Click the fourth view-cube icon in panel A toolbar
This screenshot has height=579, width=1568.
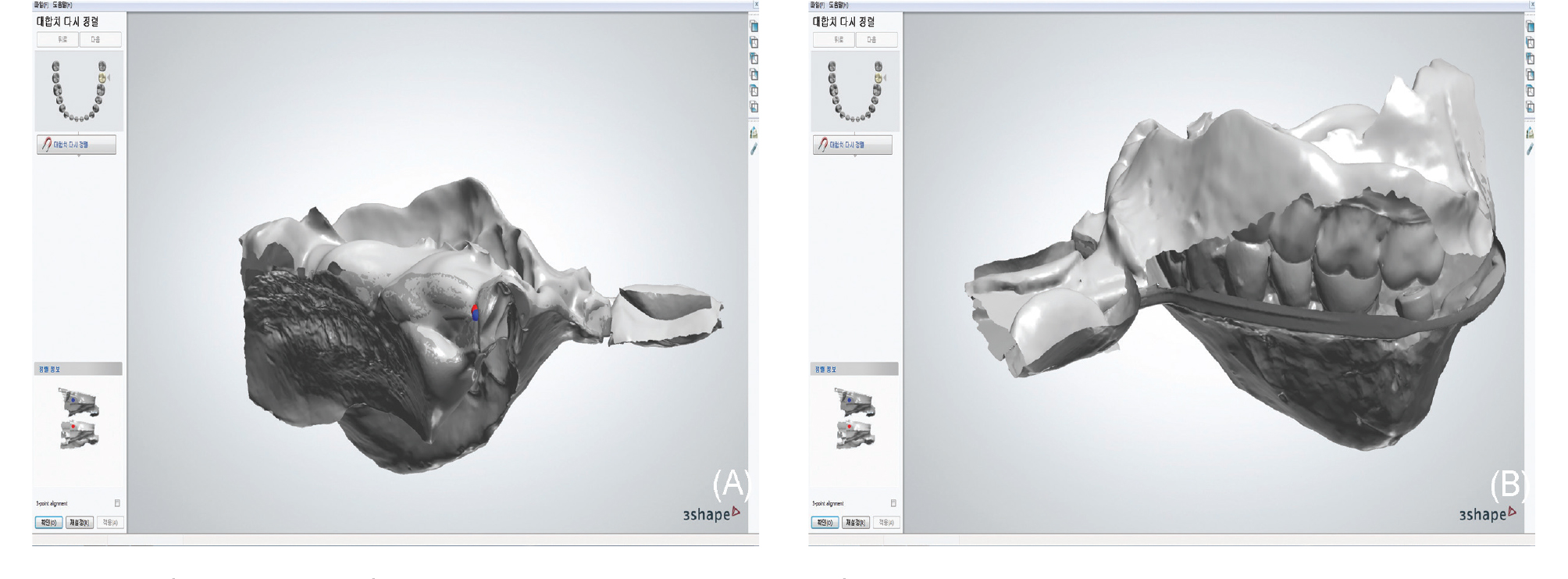pyautogui.click(x=754, y=75)
